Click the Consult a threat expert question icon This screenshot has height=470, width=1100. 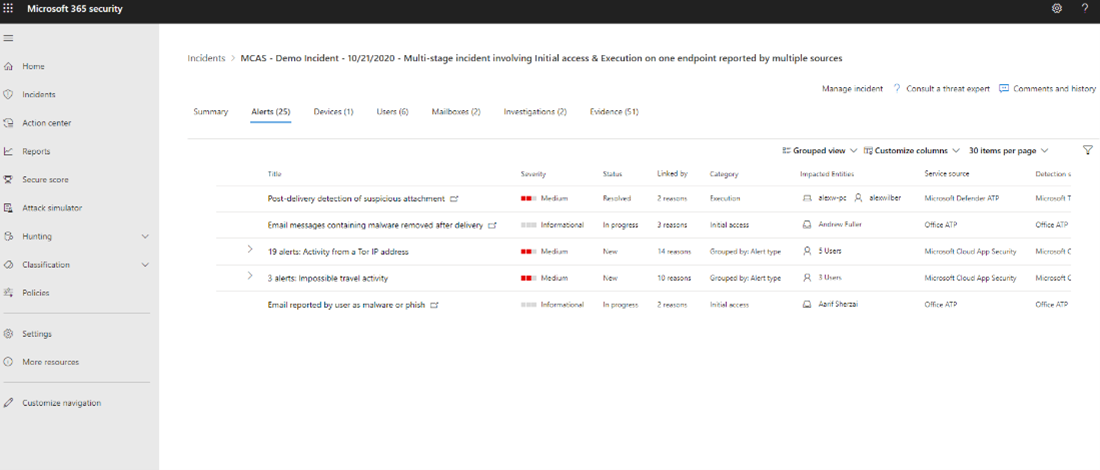pos(897,88)
